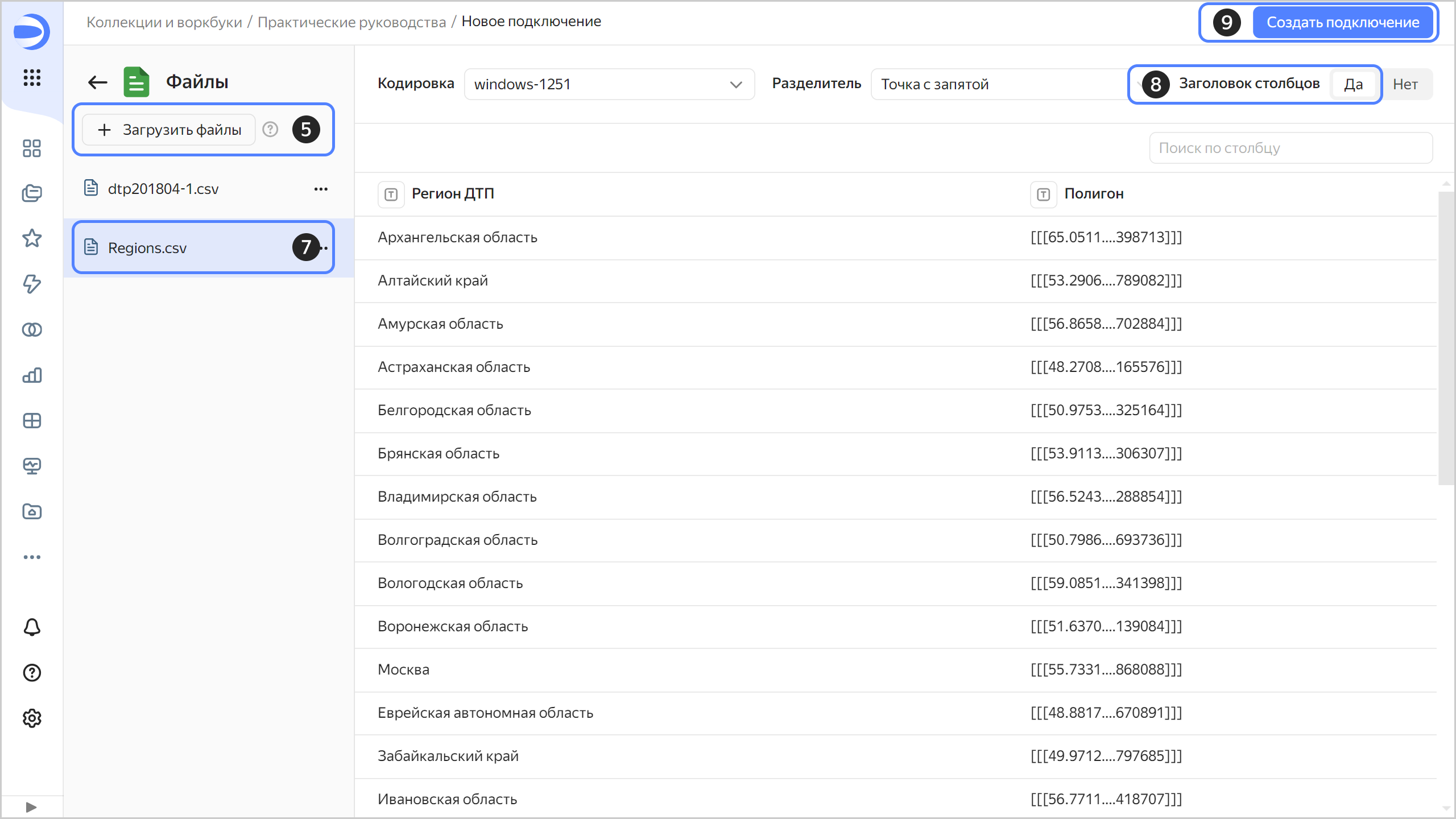The height and width of the screenshot is (819, 1456).
Task: Select Да for column header
Action: tap(1353, 84)
